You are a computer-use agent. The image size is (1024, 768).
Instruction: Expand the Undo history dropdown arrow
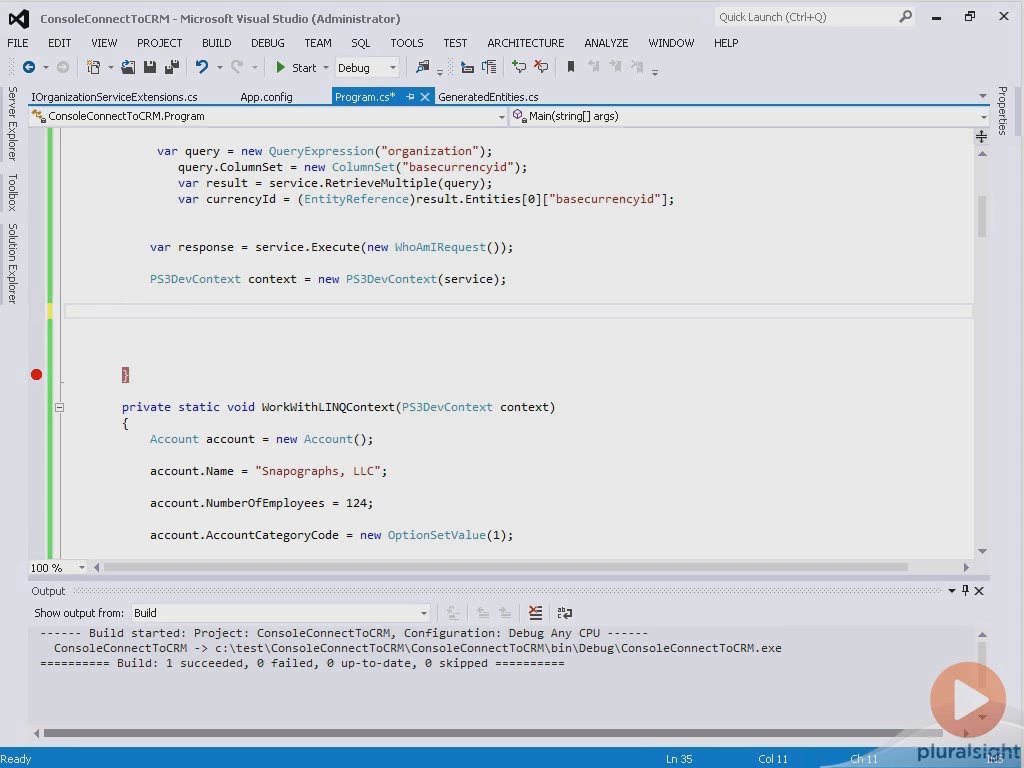click(x=219, y=67)
